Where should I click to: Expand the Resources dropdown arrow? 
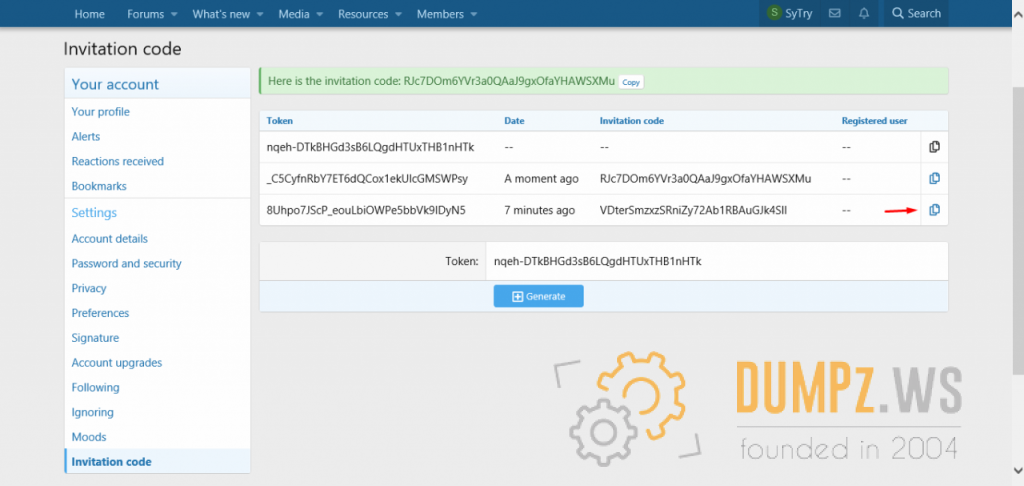point(399,15)
